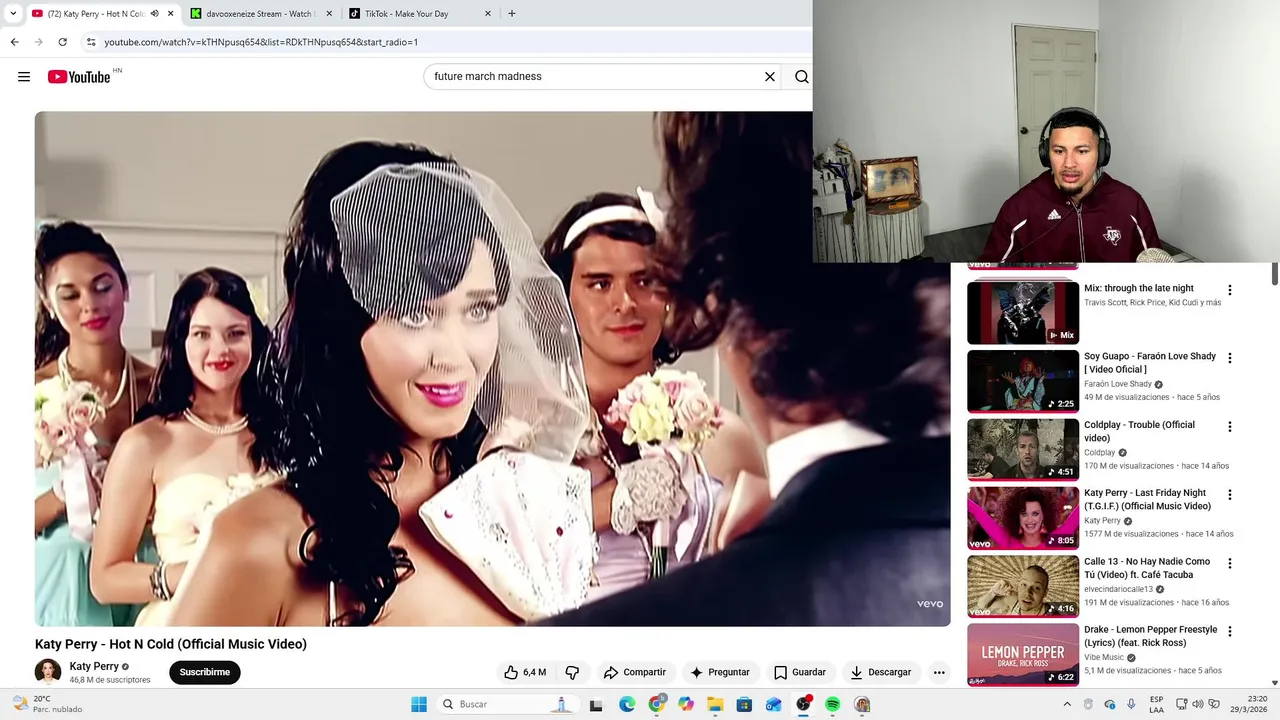This screenshot has height=720, width=1280.
Task: Open Chrome from the taskbar
Action: click(x=656, y=704)
